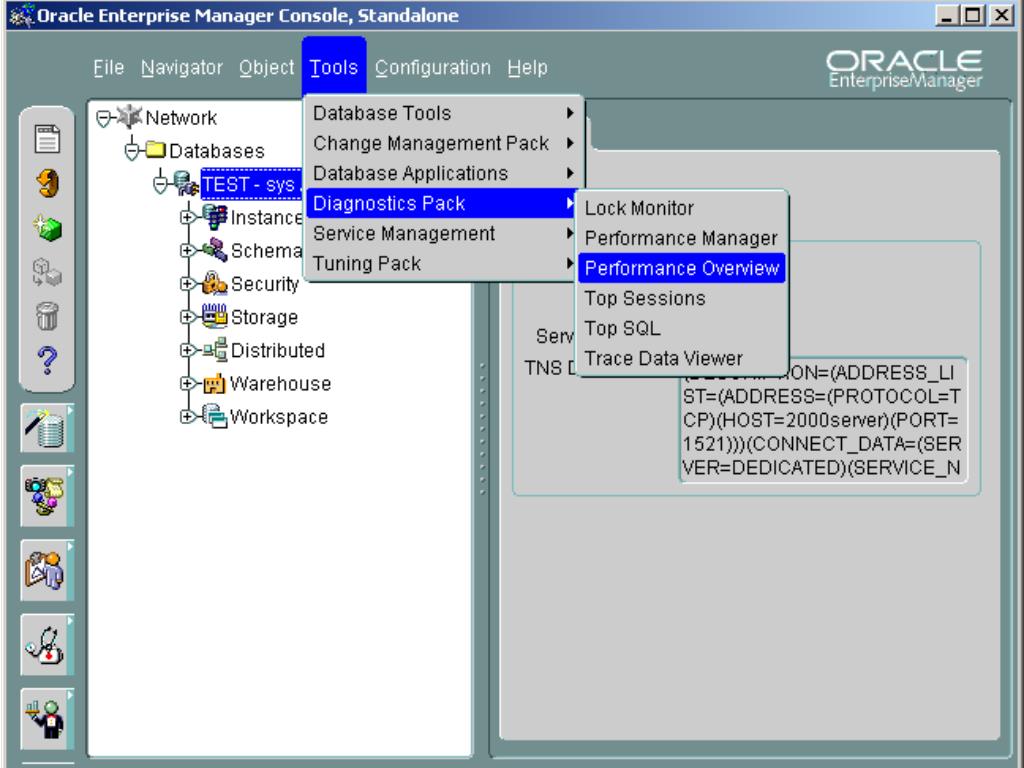The width and height of the screenshot is (1024, 768).
Task: Click the Security padlock icon
Action: click(215, 283)
